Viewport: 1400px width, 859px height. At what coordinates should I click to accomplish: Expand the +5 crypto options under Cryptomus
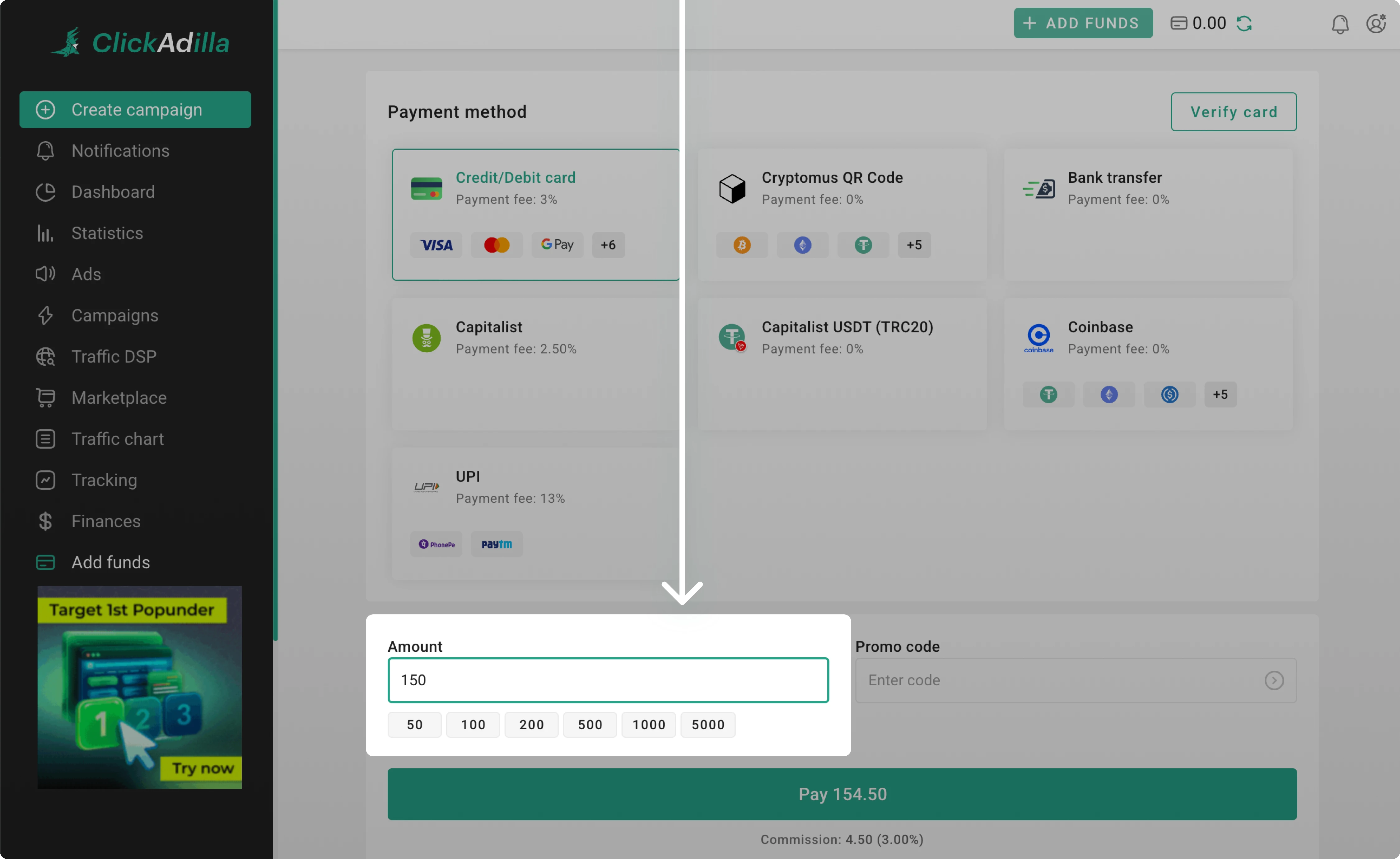click(x=914, y=244)
